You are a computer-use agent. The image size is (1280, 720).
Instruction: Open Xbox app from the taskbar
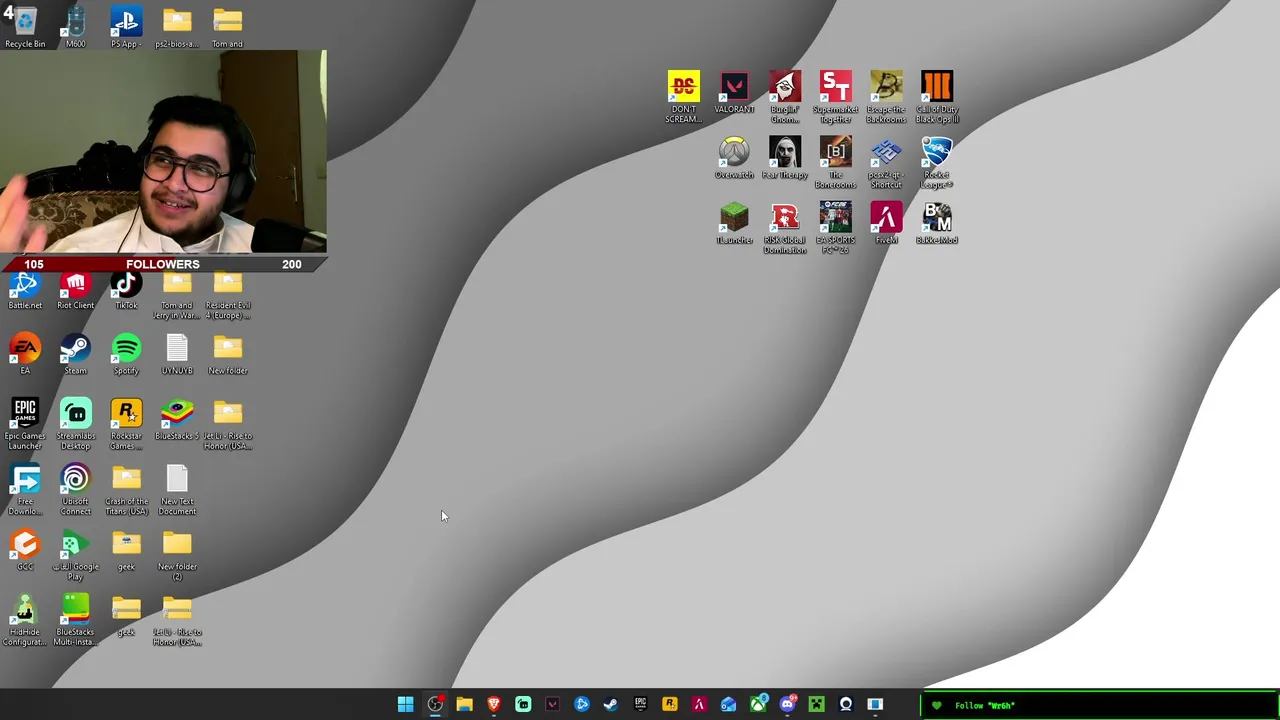click(x=758, y=704)
